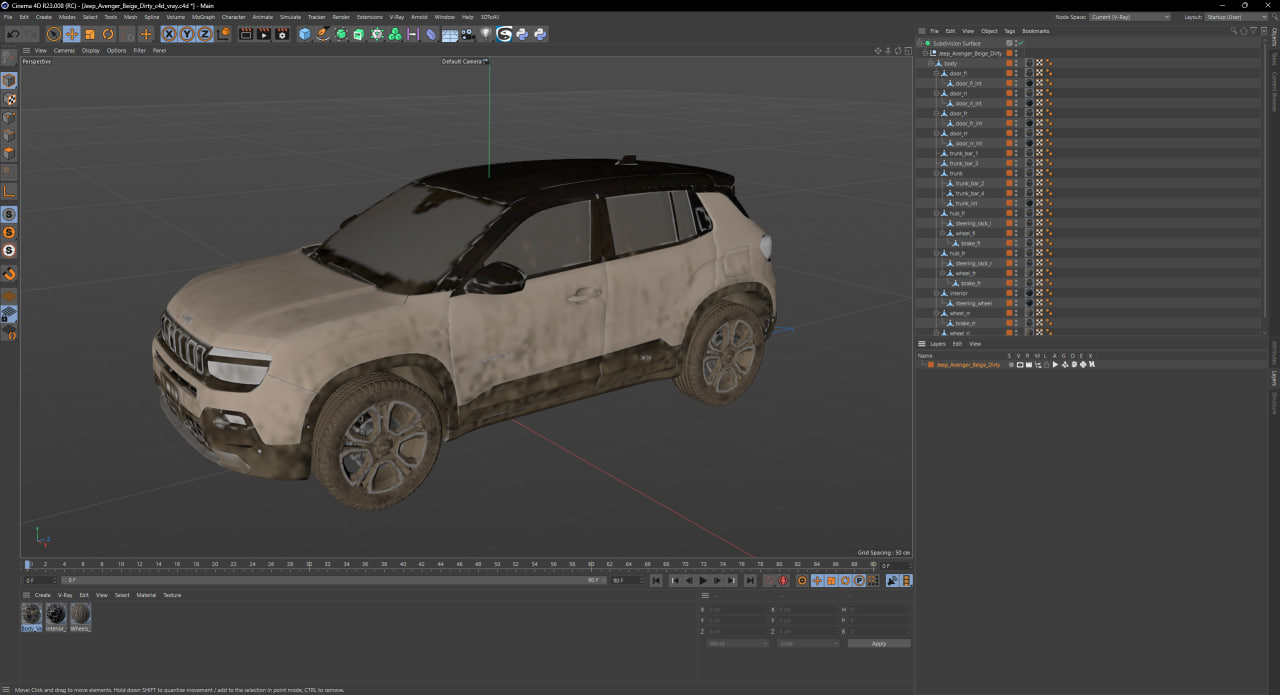The image size is (1280, 695).
Task: Open the Extensions menu
Action: pos(370,17)
